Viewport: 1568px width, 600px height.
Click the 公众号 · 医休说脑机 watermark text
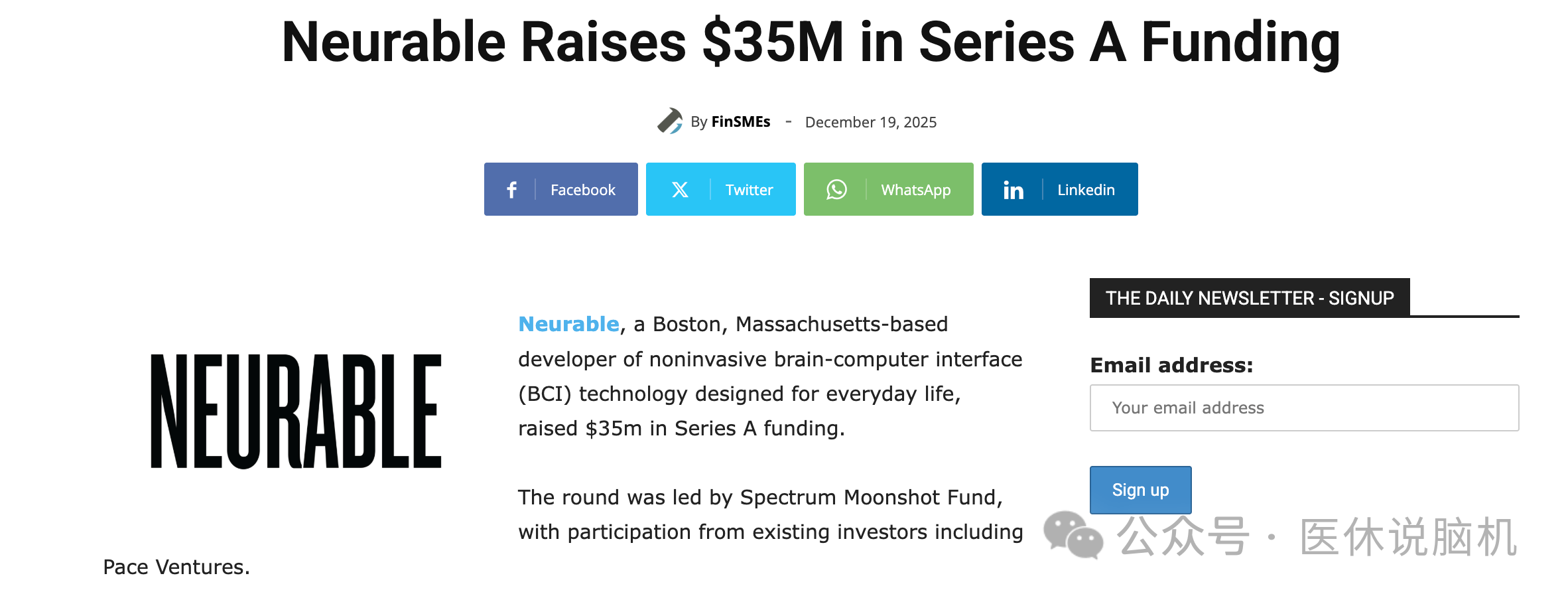1316,536
